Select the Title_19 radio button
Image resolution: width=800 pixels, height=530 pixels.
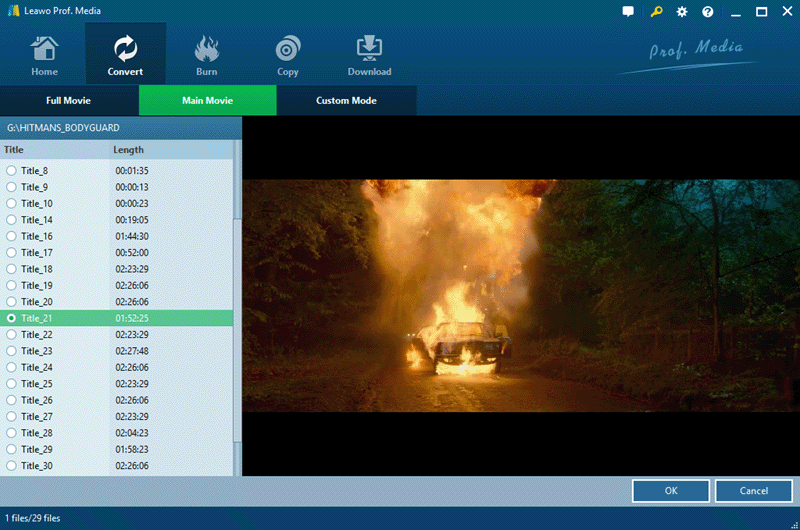pyautogui.click(x=11, y=285)
